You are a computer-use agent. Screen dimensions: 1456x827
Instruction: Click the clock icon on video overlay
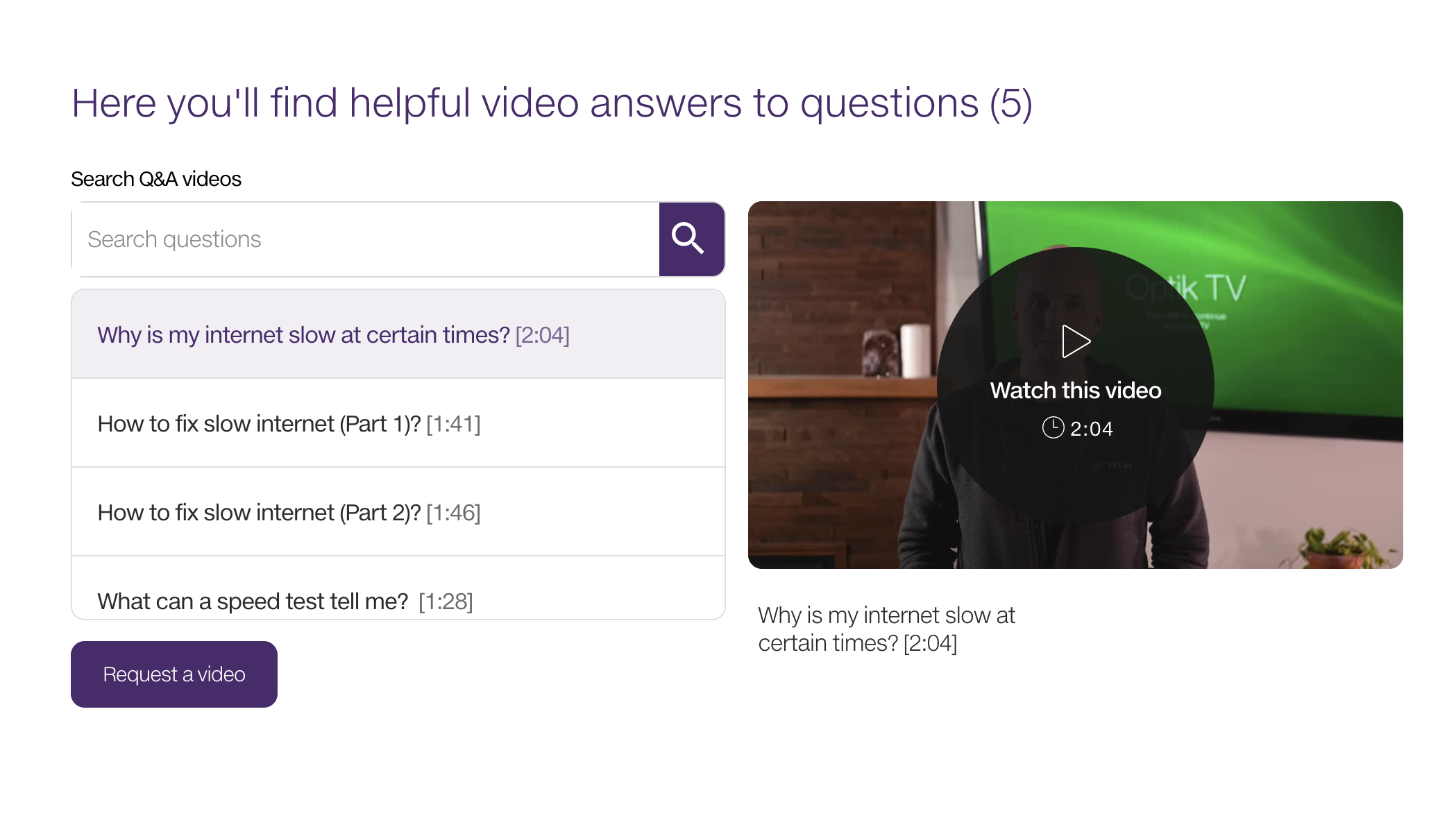click(x=1053, y=427)
